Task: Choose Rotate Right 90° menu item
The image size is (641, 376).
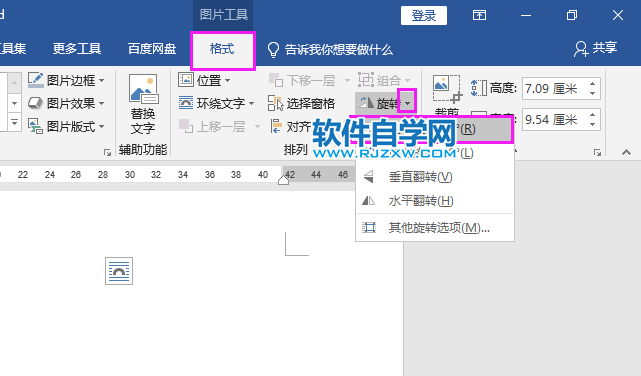Action: [x=435, y=130]
